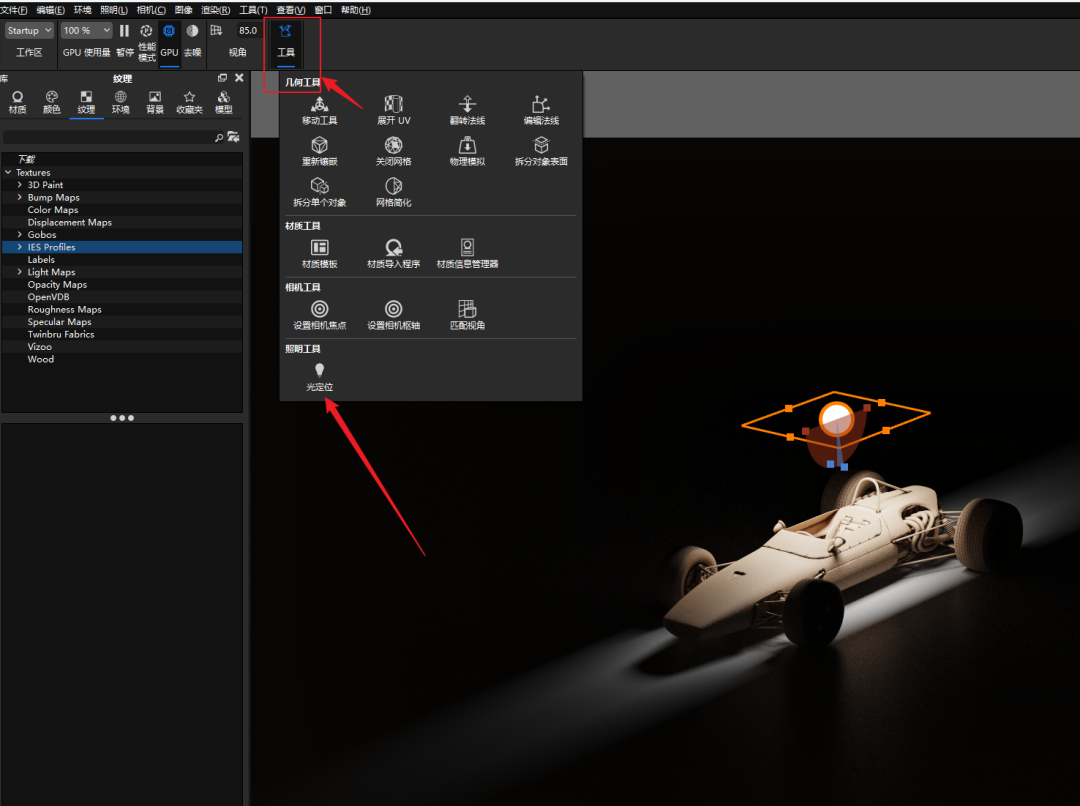Click the 翻转法线 flip normals tool
The height and width of the screenshot is (806, 1080).
(x=467, y=110)
